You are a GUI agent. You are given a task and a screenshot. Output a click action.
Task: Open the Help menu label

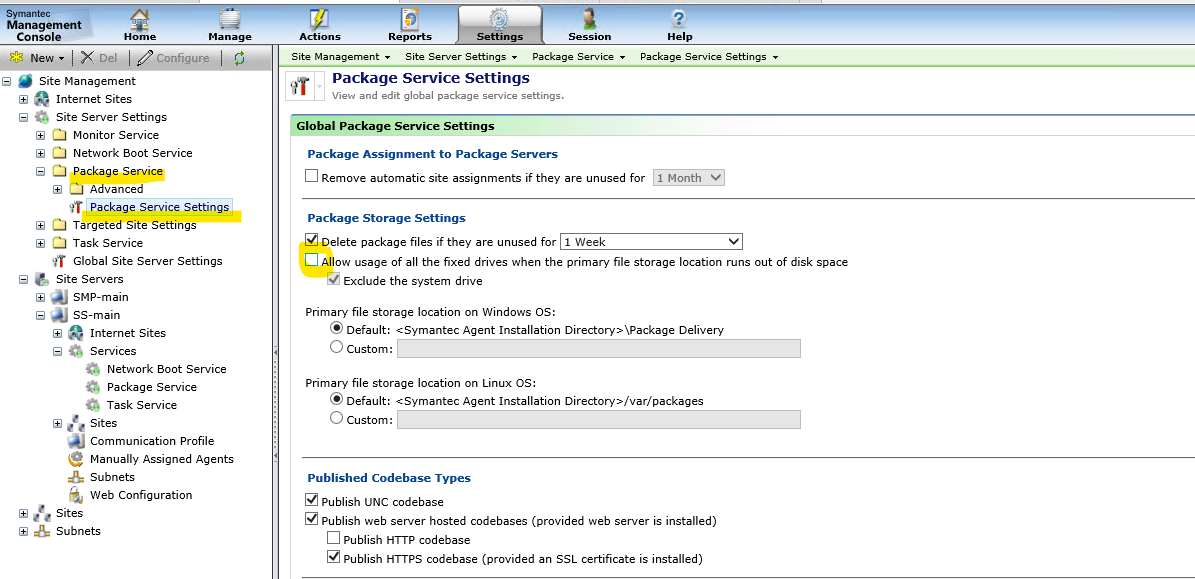point(679,37)
